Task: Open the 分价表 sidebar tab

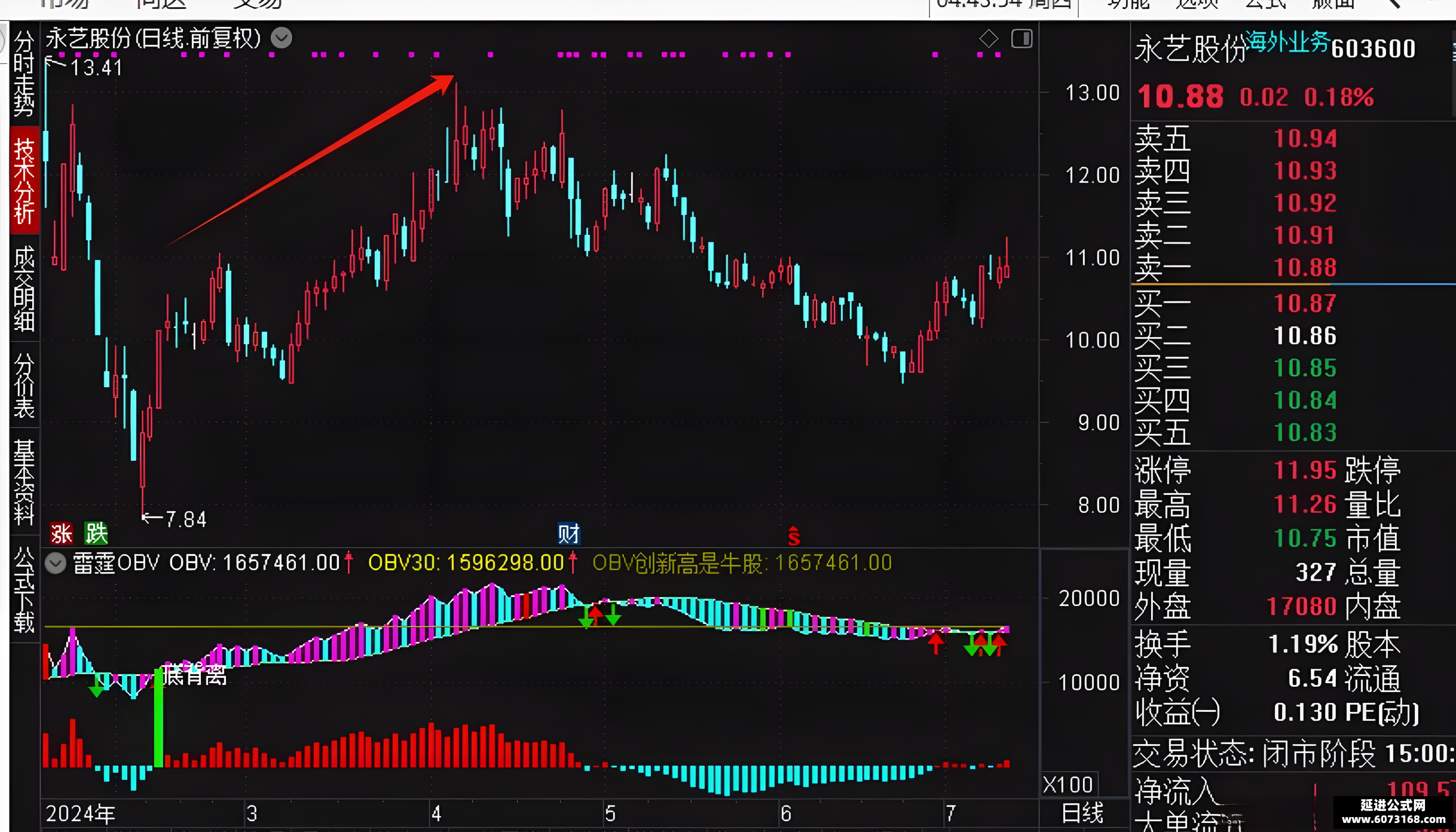Action: pos(24,386)
